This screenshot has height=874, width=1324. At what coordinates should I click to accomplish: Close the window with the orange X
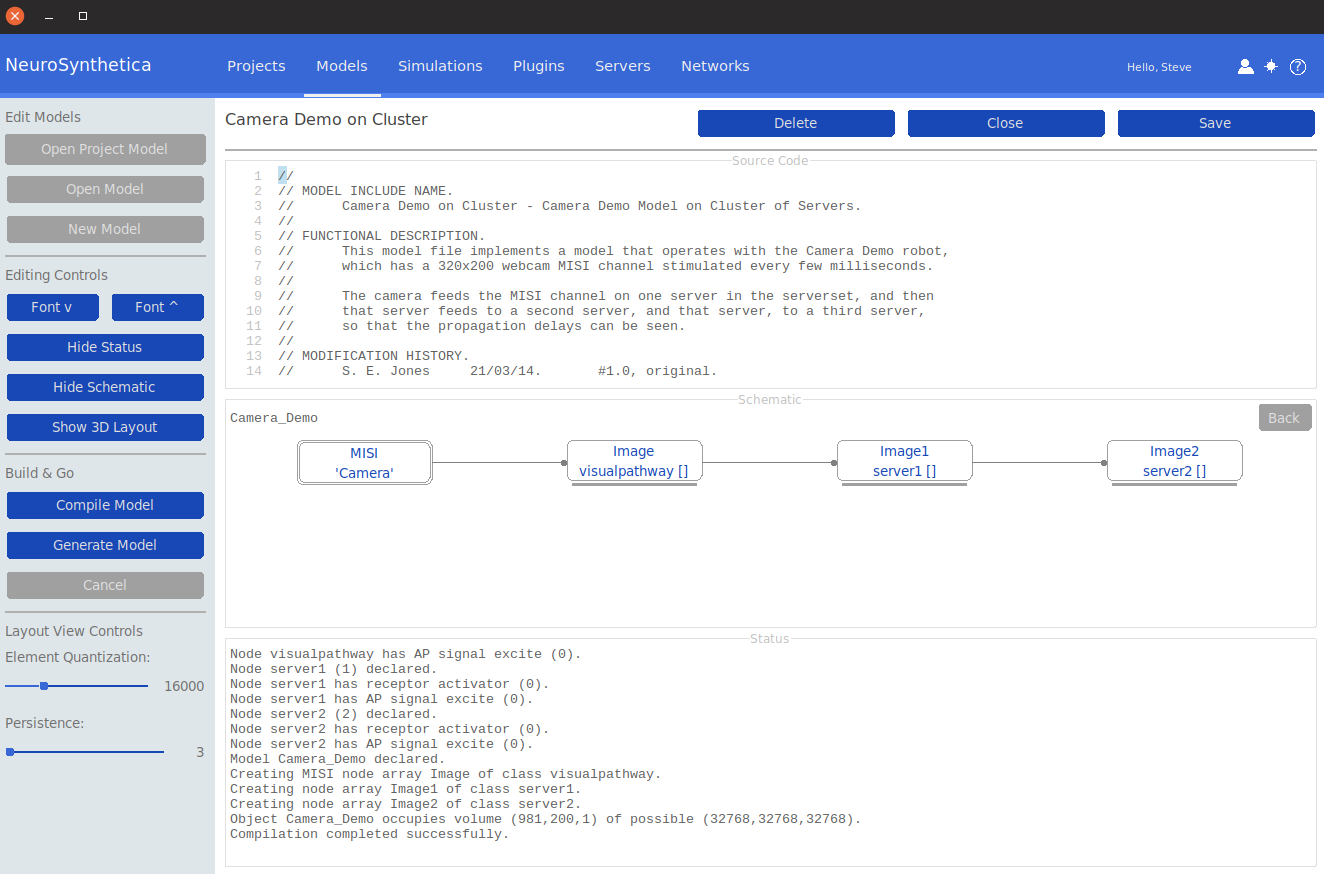[x=15, y=16]
